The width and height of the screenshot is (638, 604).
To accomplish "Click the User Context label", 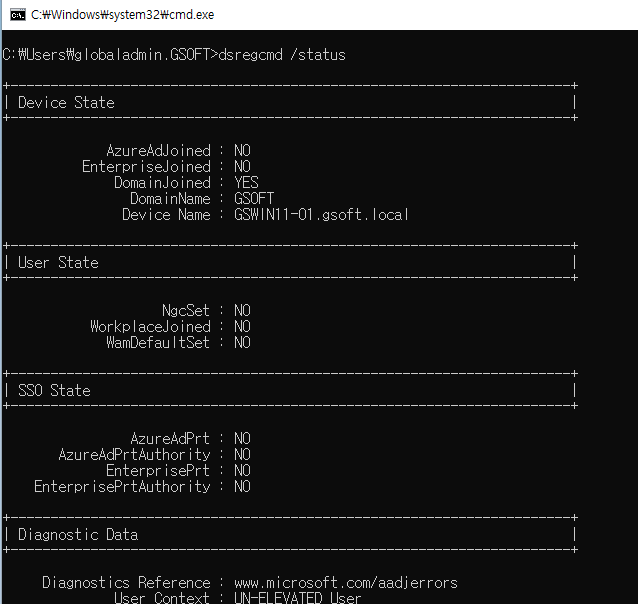I will (162, 597).
